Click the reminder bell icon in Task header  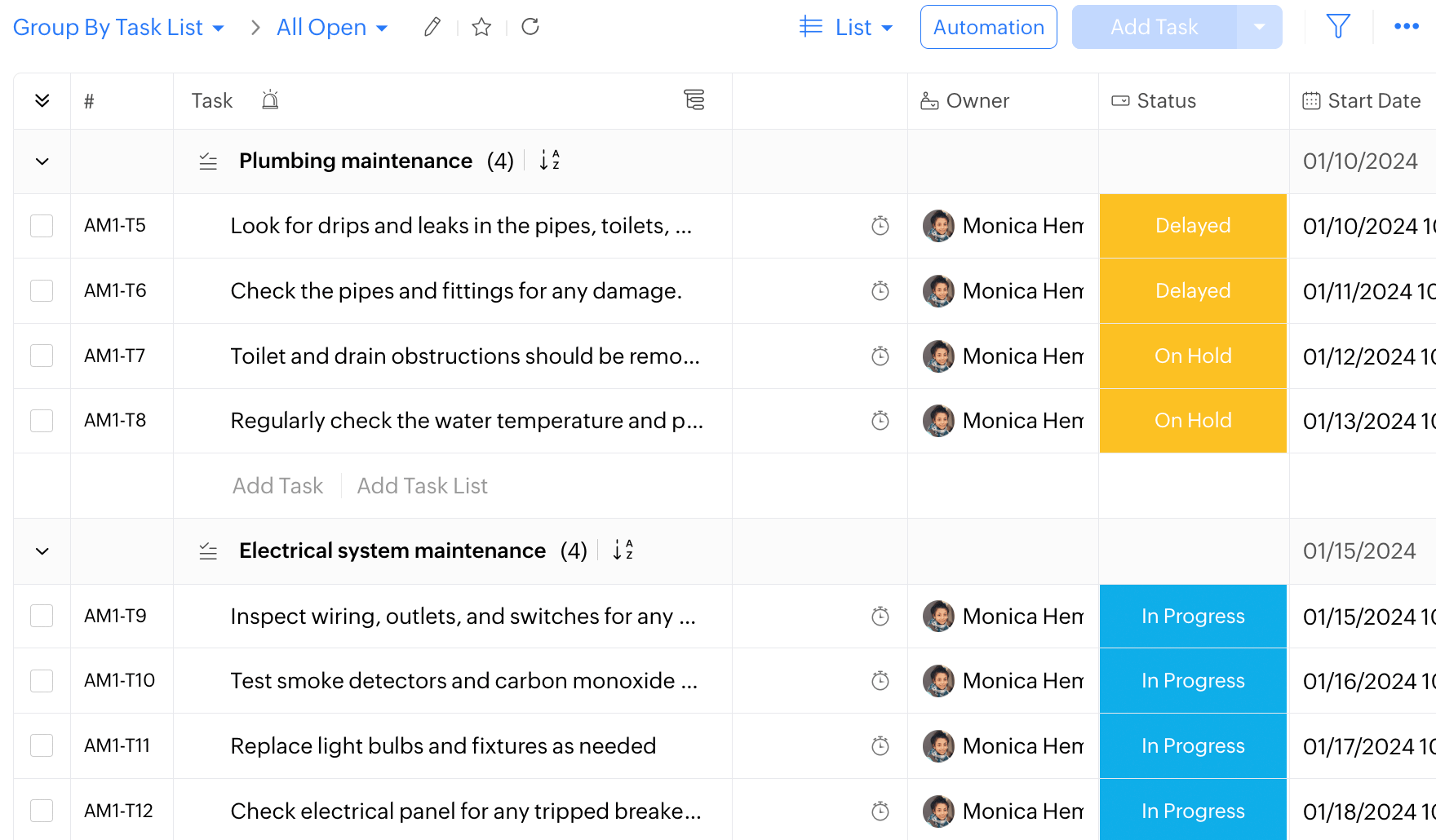[270, 100]
